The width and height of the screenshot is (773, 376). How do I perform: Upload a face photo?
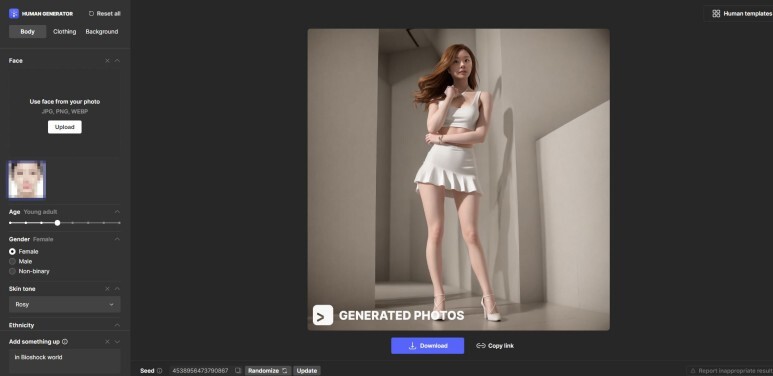click(x=65, y=127)
